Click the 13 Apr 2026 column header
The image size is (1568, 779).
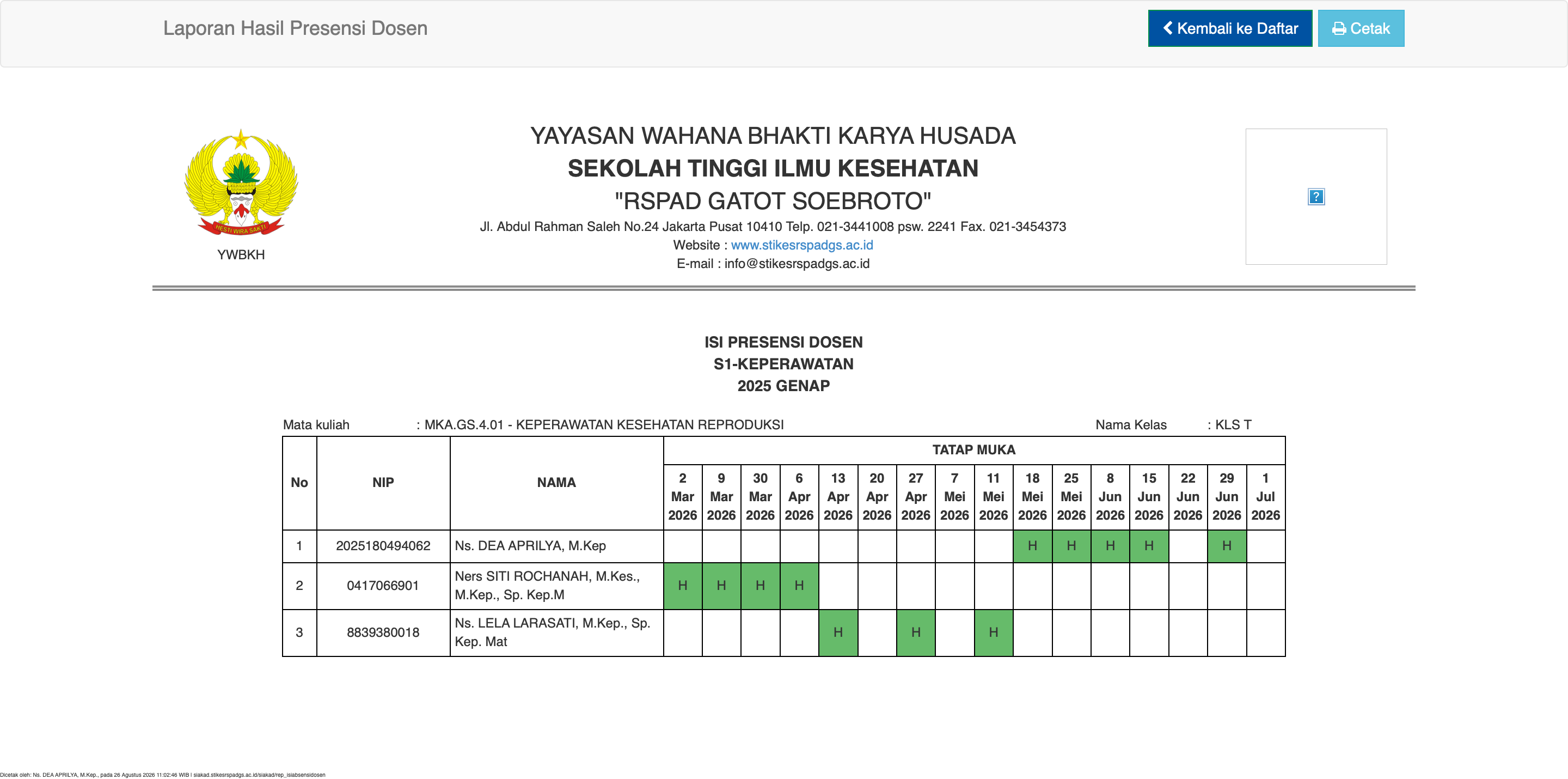tap(838, 497)
